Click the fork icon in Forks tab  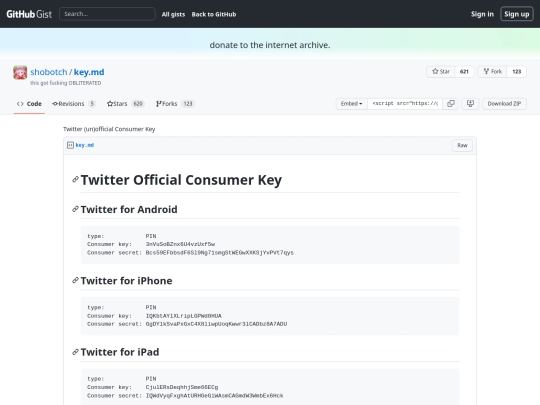159,104
